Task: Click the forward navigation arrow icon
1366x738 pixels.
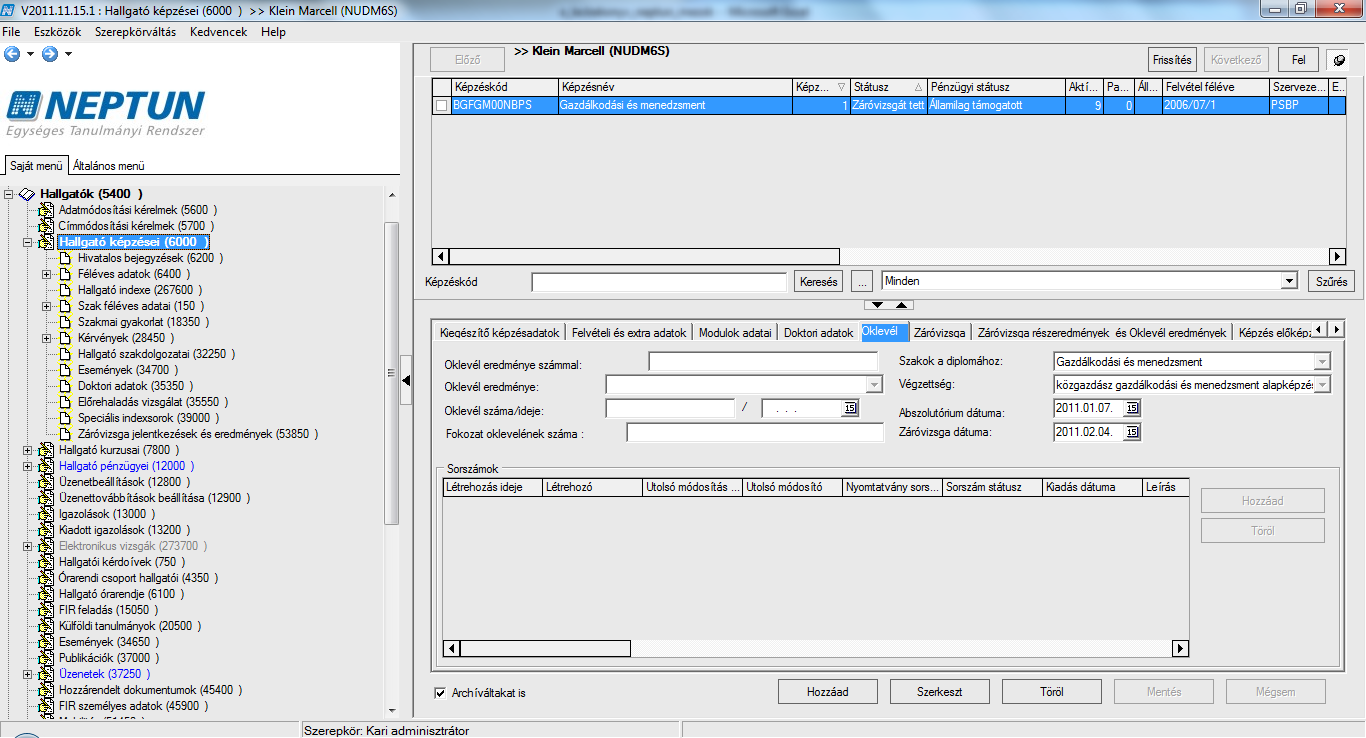Action: coord(50,53)
